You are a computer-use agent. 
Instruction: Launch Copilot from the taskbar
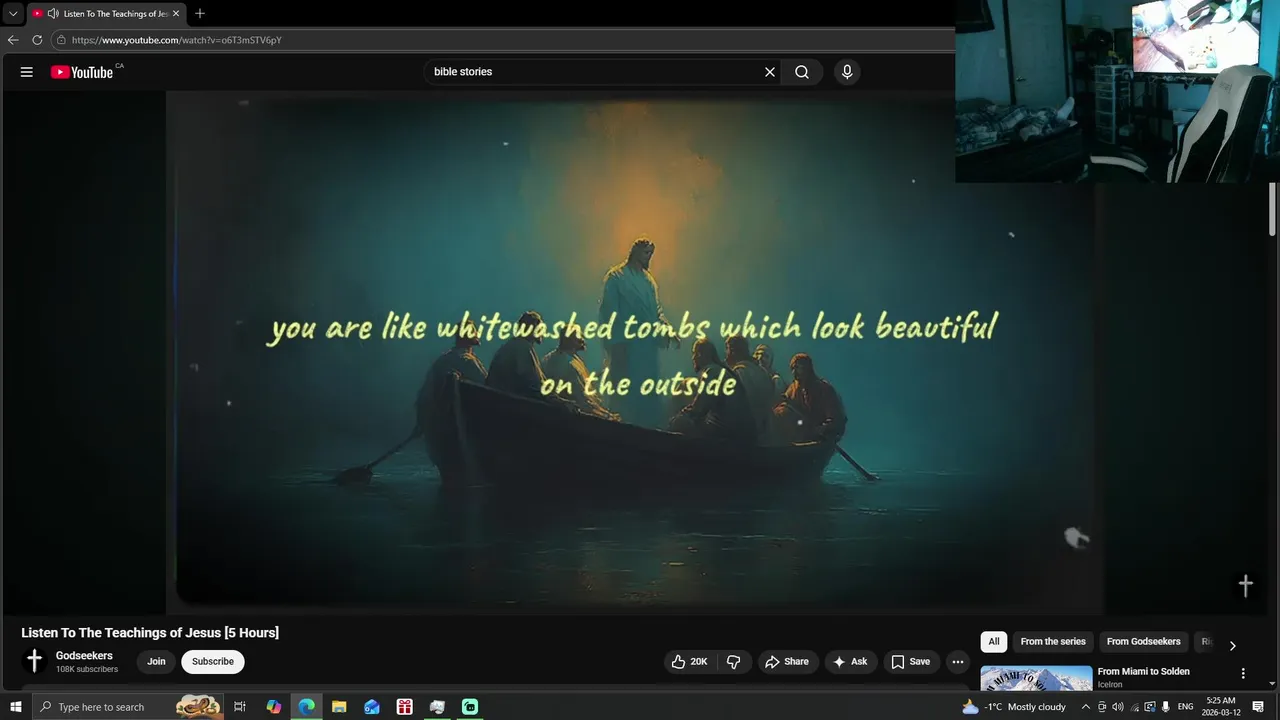(274, 707)
